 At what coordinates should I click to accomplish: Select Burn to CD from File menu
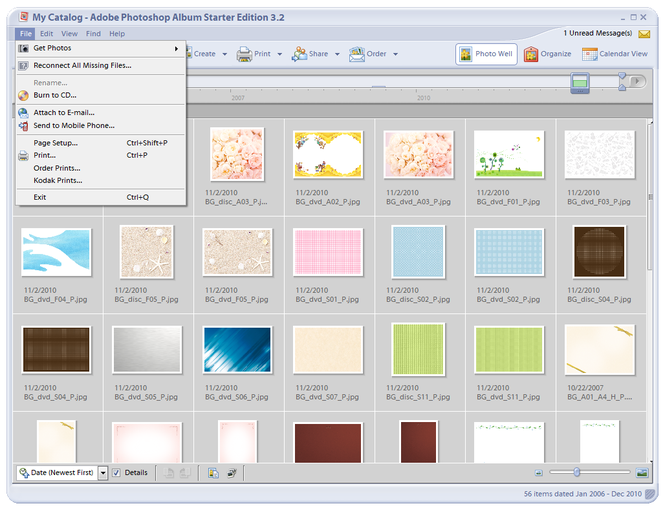coord(101,95)
